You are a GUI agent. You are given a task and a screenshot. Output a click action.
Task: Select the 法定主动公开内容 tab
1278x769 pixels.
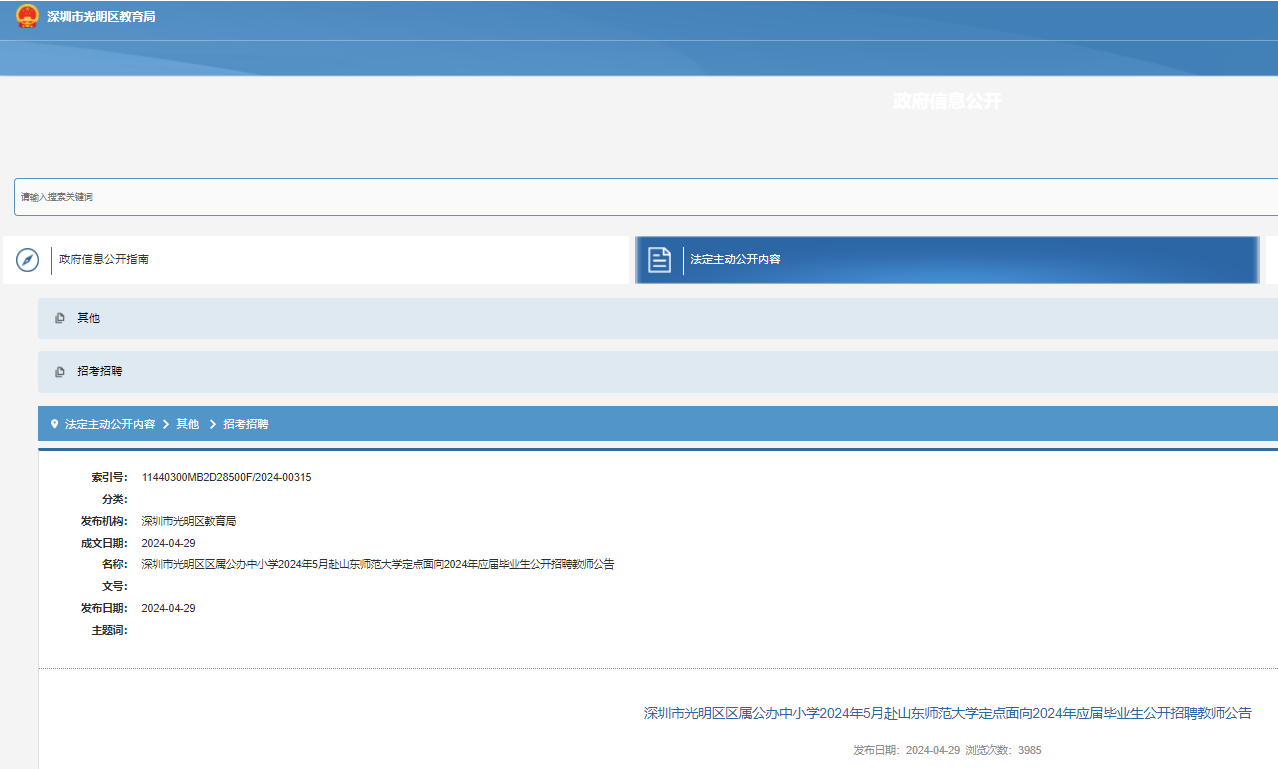click(x=946, y=260)
